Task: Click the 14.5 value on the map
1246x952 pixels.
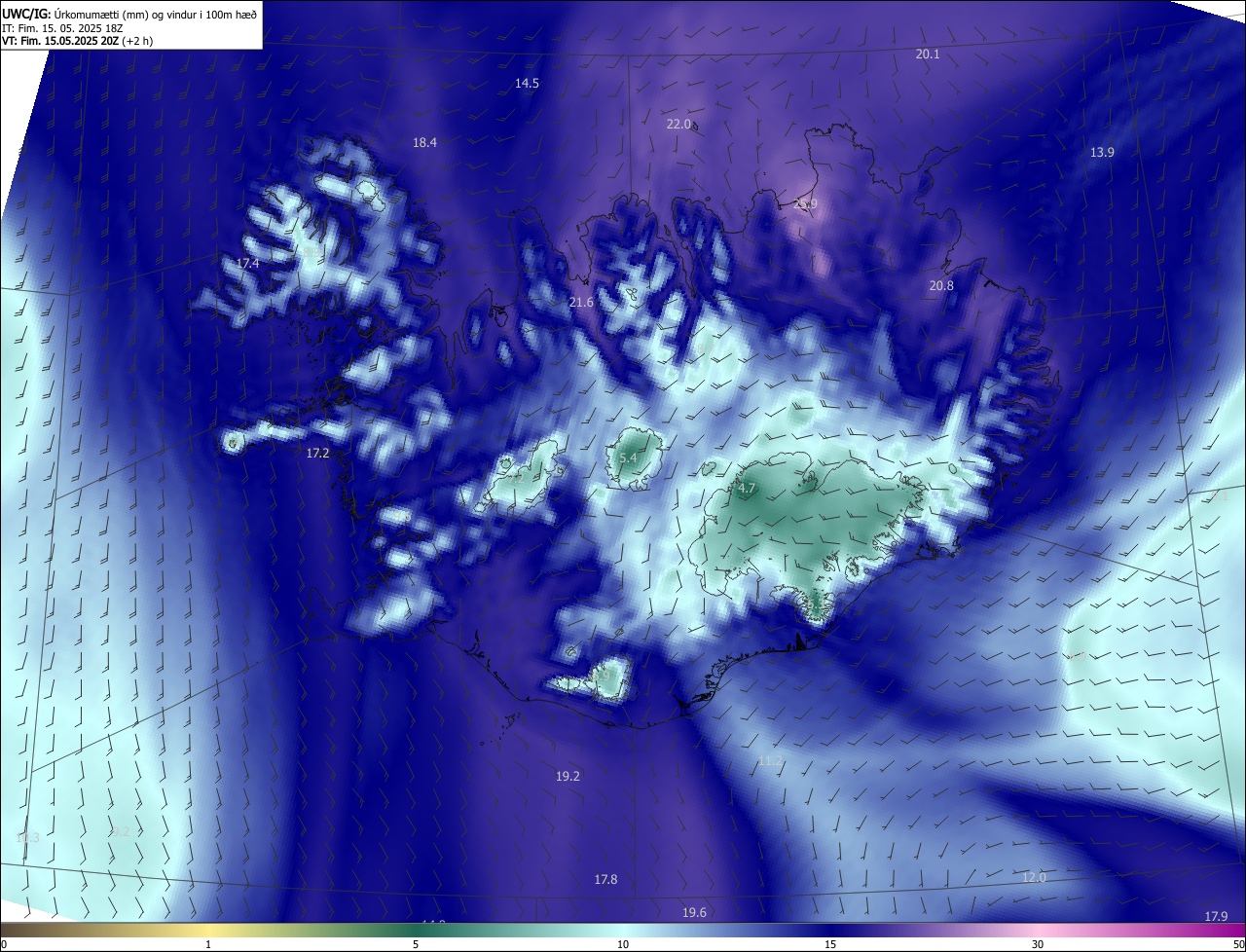Action: coord(527,84)
